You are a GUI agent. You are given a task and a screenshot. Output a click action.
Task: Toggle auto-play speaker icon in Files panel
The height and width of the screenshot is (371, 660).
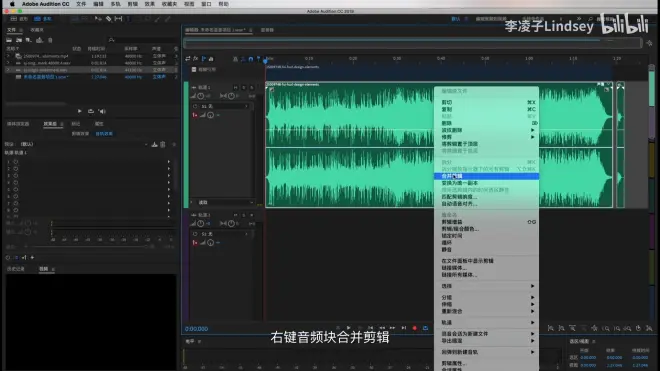102,111
